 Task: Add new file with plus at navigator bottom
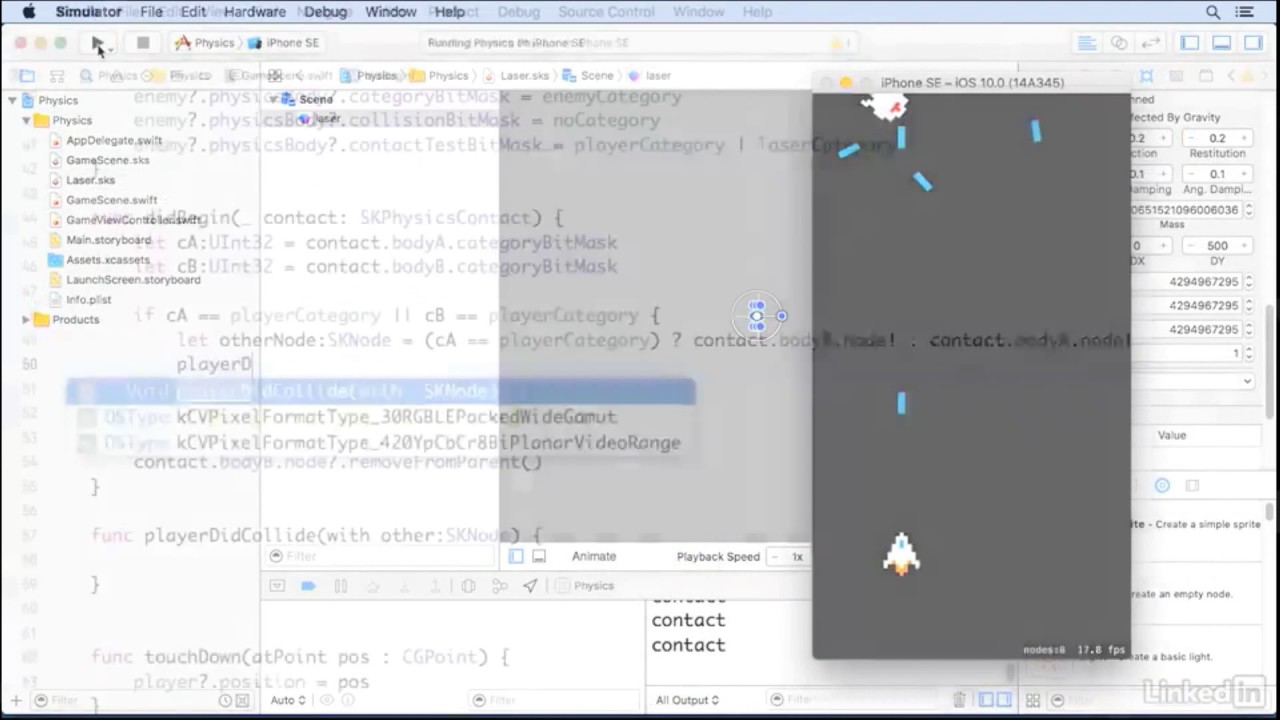tap(15, 700)
